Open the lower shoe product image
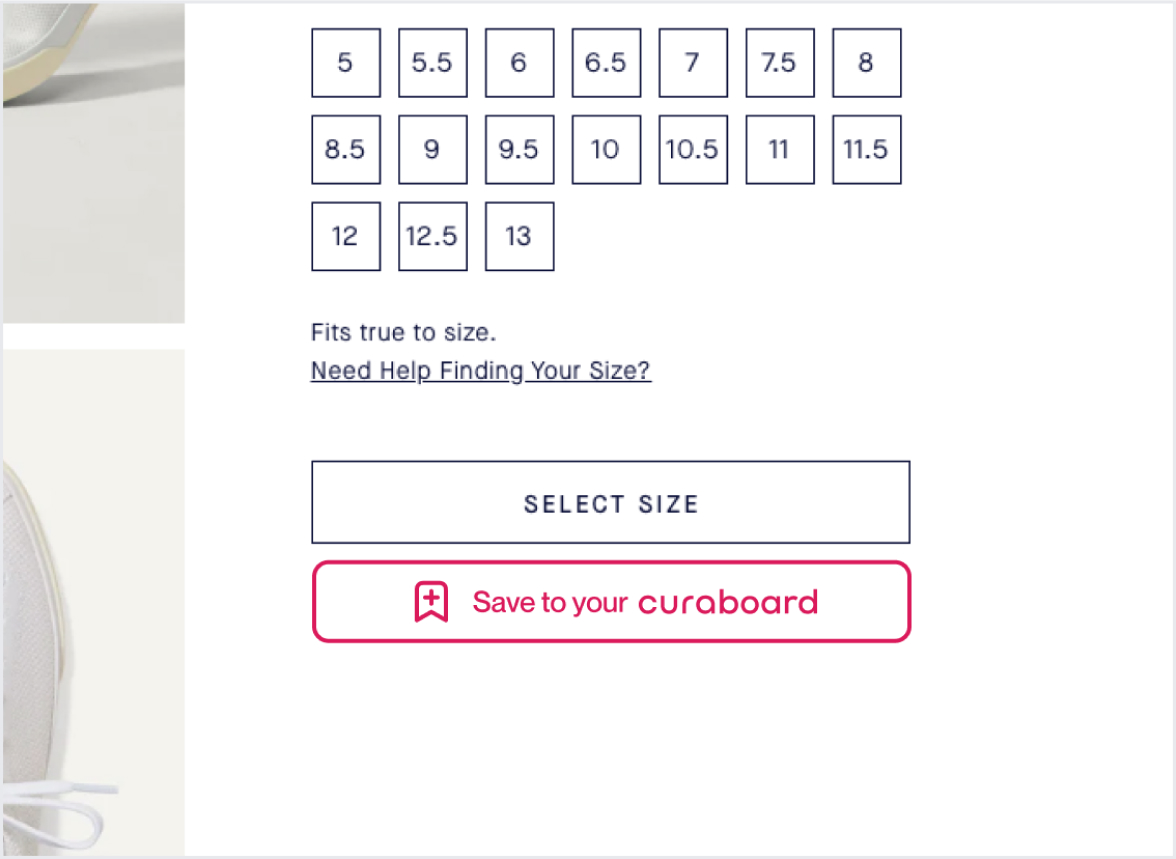The height and width of the screenshot is (859, 1176). point(94,602)
